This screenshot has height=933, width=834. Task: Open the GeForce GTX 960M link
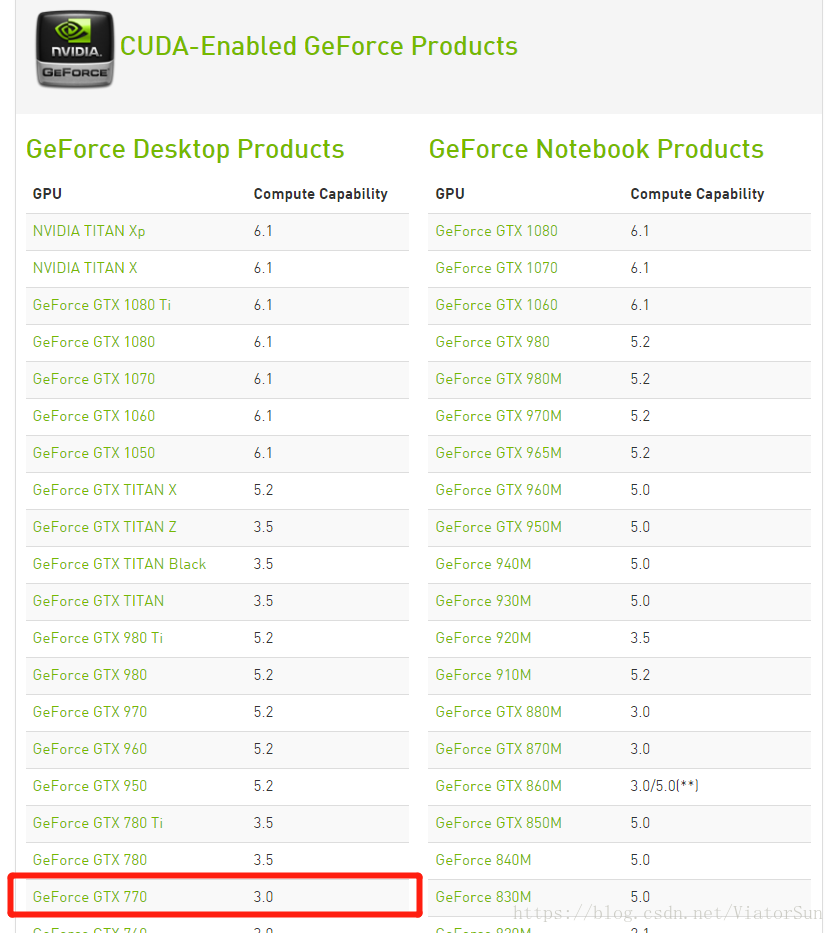(x=498, y=490)
